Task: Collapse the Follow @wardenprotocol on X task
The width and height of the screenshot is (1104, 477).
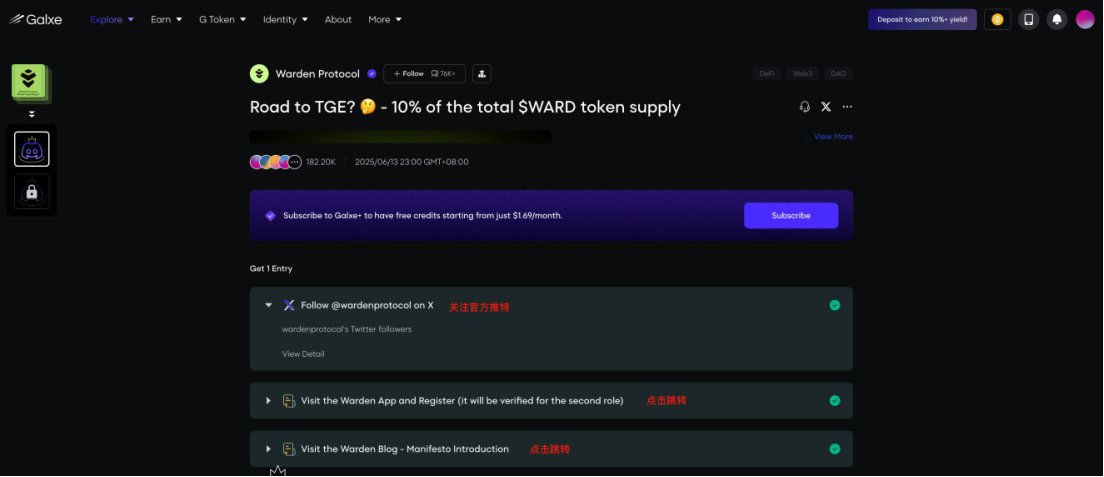Action: [x=268, y=305]
